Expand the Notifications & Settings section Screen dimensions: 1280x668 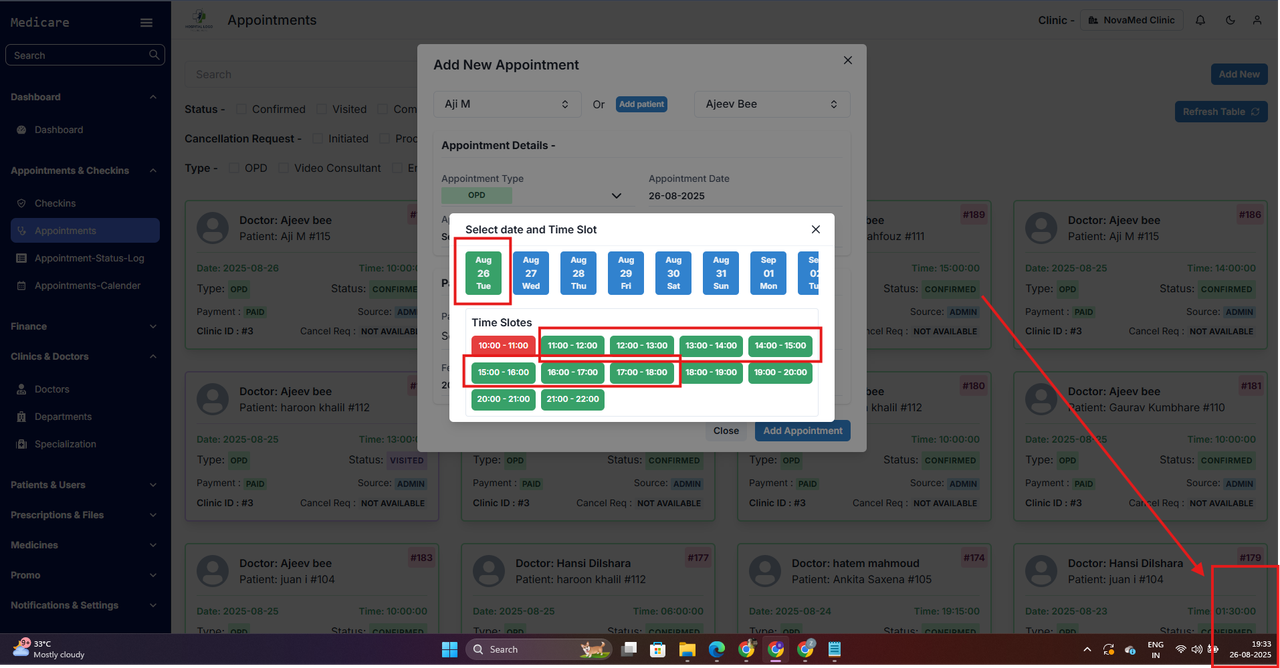pos(153,605)
